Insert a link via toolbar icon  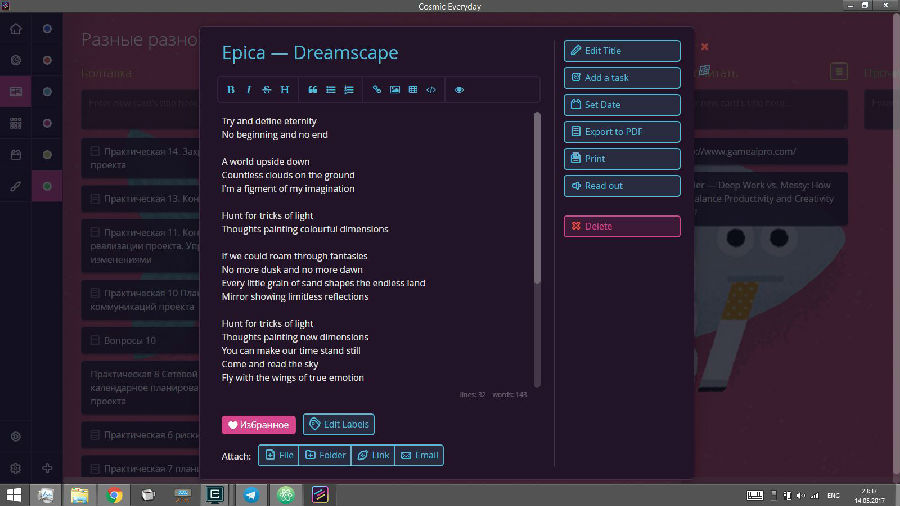(x=377, y=90)
